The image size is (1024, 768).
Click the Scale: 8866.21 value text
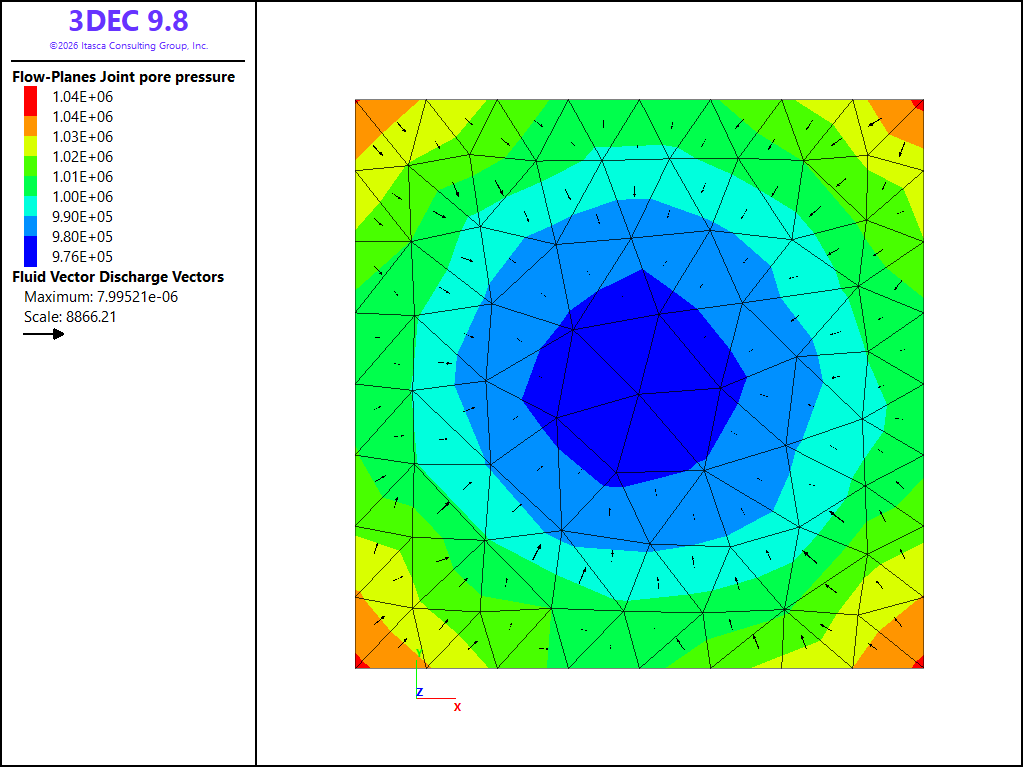[x=71, y=317]
